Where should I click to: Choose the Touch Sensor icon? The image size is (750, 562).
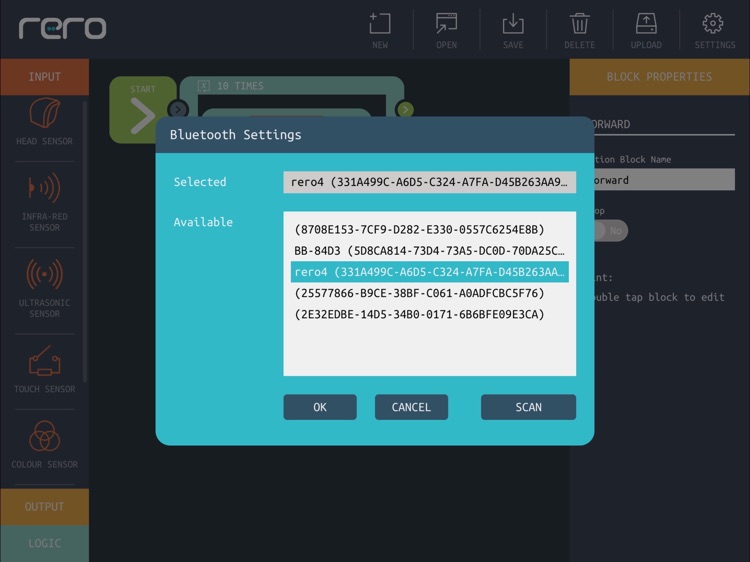click(x=44, y=361)
